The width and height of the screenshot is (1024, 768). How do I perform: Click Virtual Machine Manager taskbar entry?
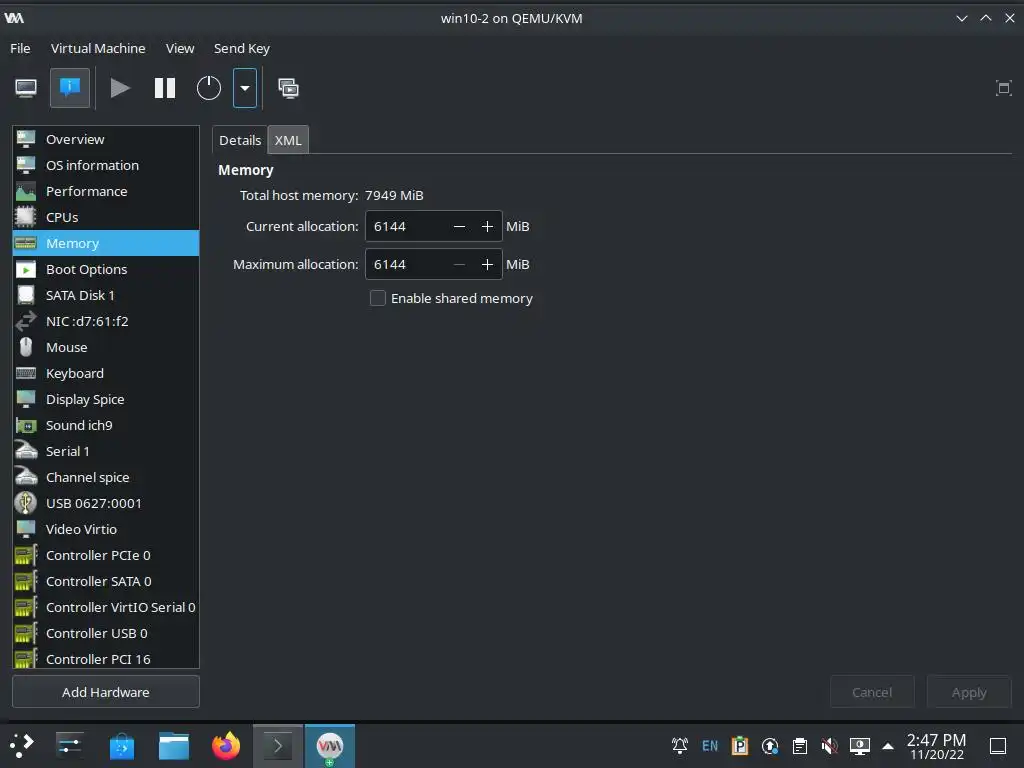click(330, 745)
